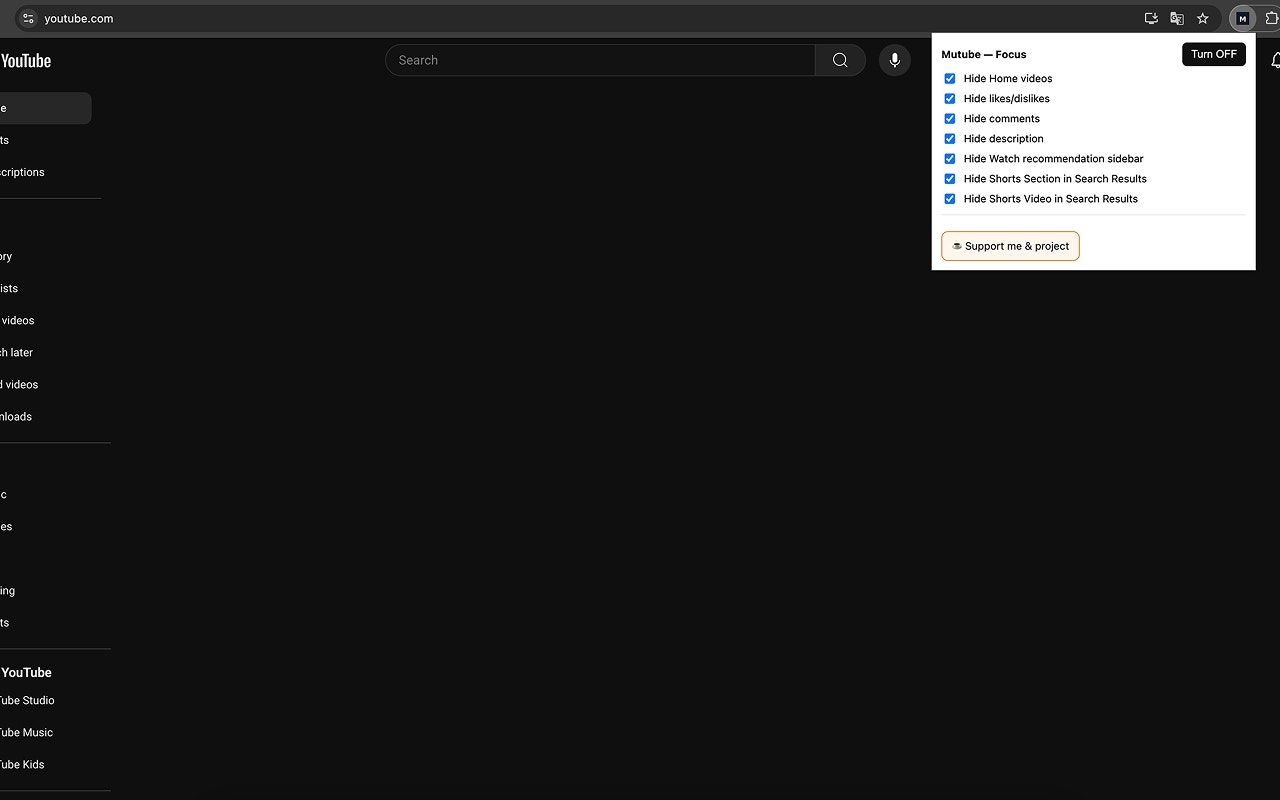Launch YouTube Music via the sidebar
Screen dimensions: 1280x800
coord(26,732)
